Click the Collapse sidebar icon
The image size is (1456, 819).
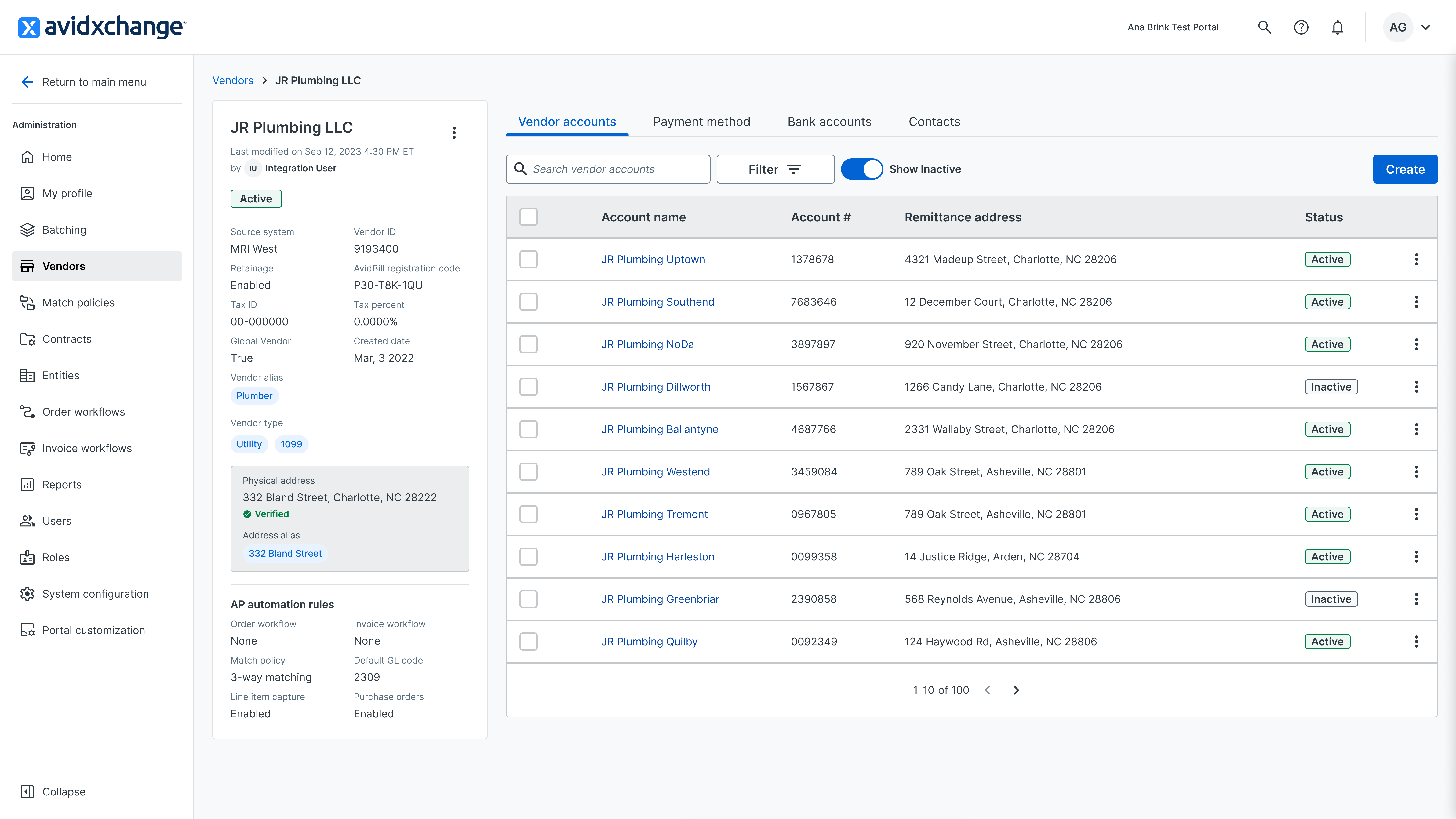click(x=27, y=792)
